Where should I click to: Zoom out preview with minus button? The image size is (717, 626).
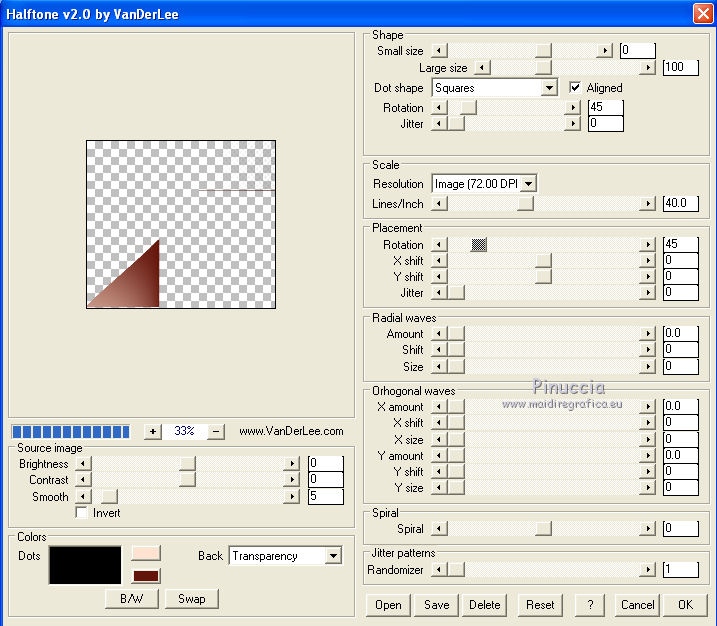point(216,431)
